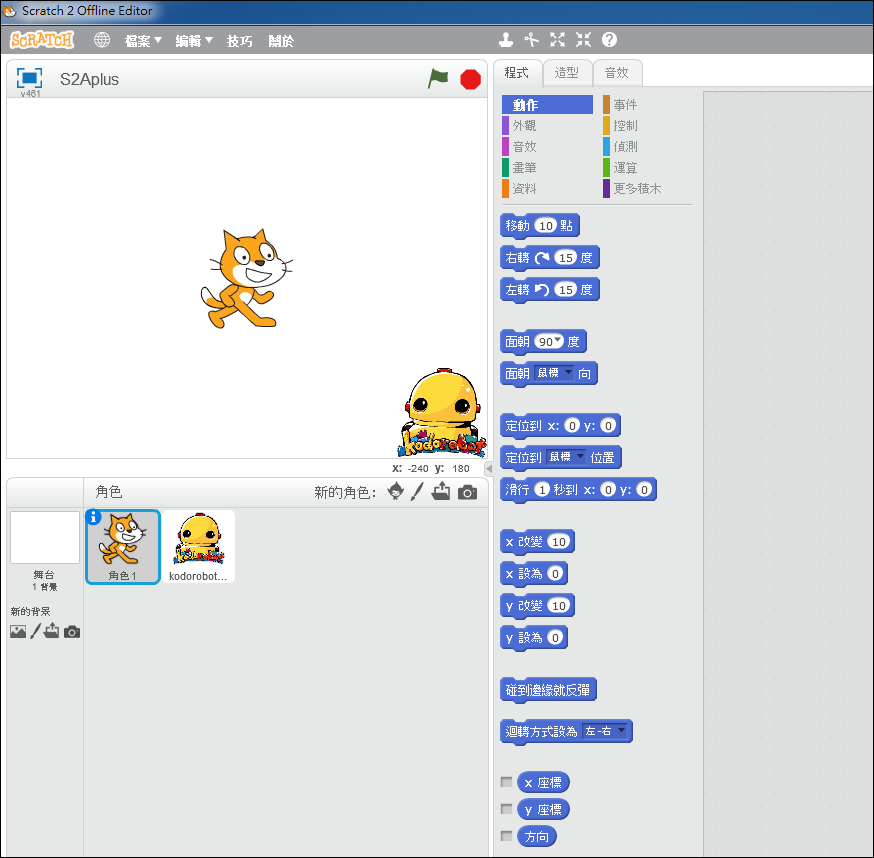Screen dimensions: 874x858
Task: Open the 技巧 menu item
Action: point(240,41)
